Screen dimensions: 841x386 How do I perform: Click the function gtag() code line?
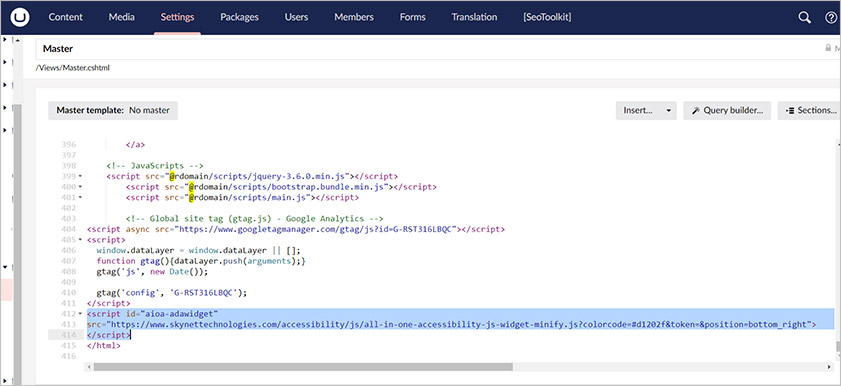pyautogui.click(x=201, y=261)
